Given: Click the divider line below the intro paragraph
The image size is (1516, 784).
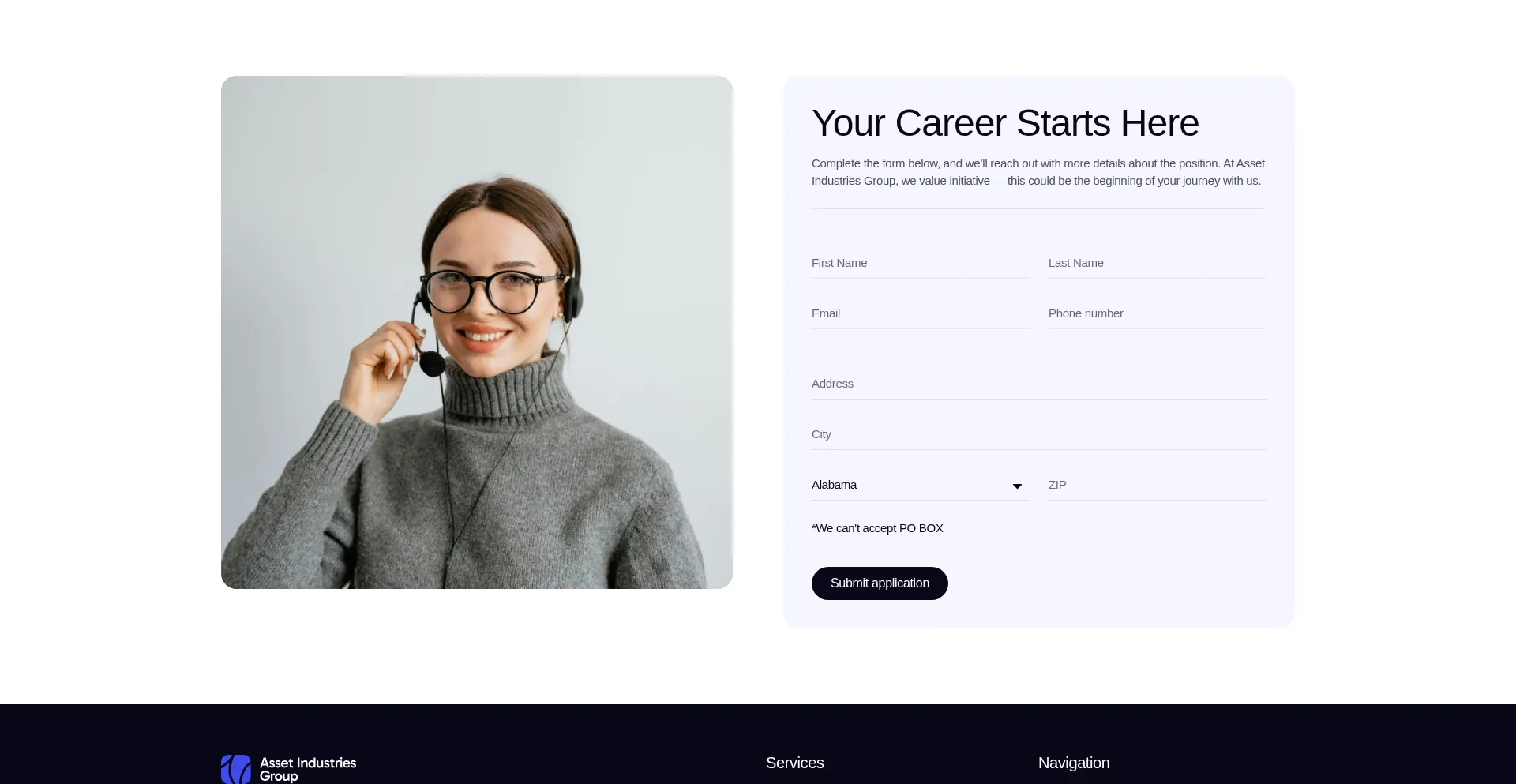Looking at the screenshot, I should (x=1038, y=208).
